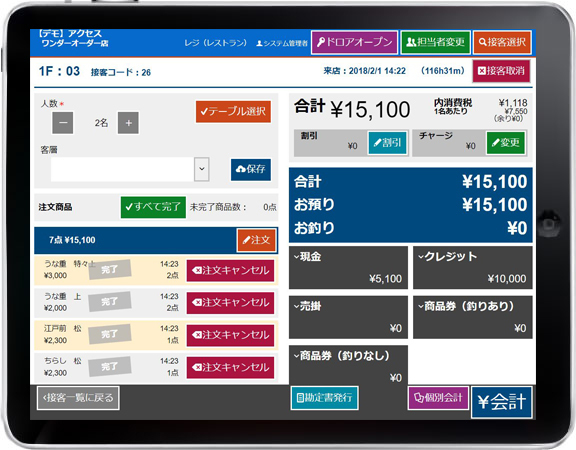Open the 客層 dropdown arrow
576x450 pixels.
click(x=202, y=169)
